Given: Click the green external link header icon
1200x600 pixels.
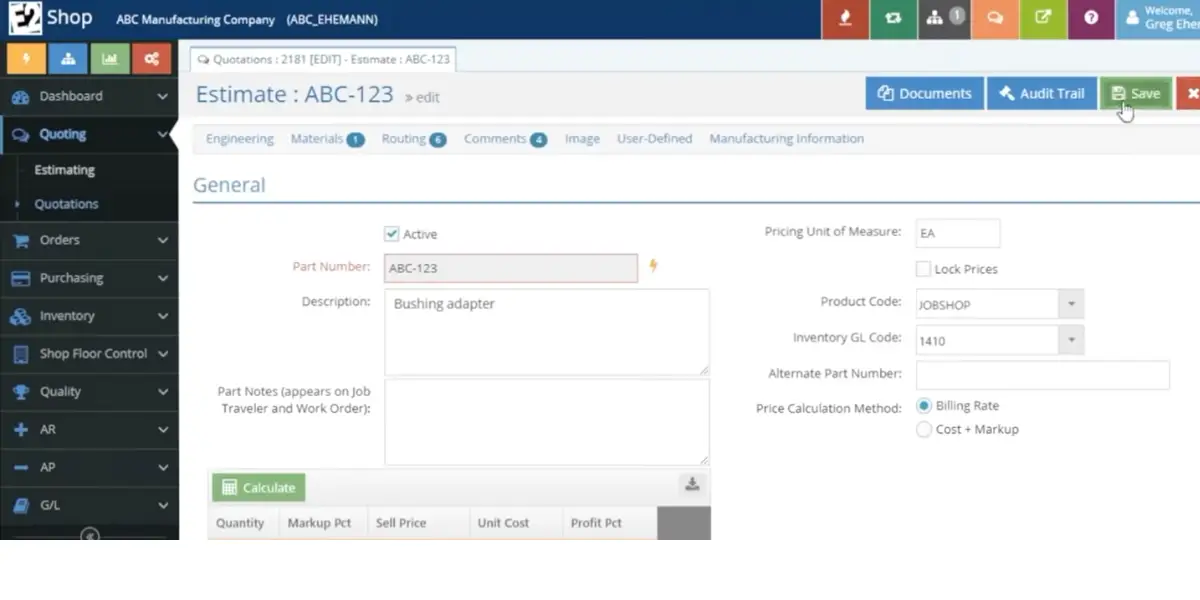Looking at the screenshot, I should pos(1043,19).
